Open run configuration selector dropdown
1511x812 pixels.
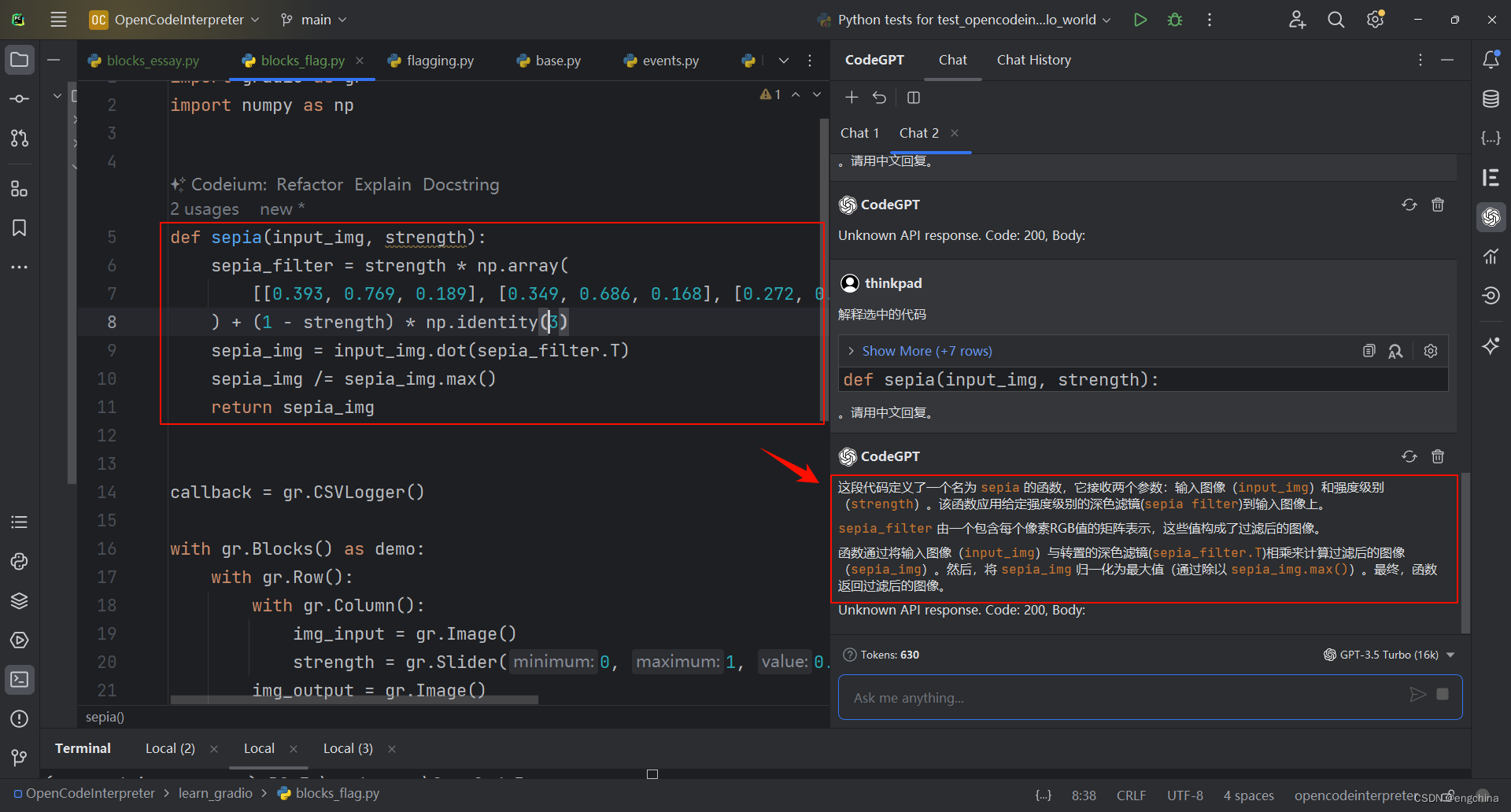pyautogui.click(x=965, y=20)
